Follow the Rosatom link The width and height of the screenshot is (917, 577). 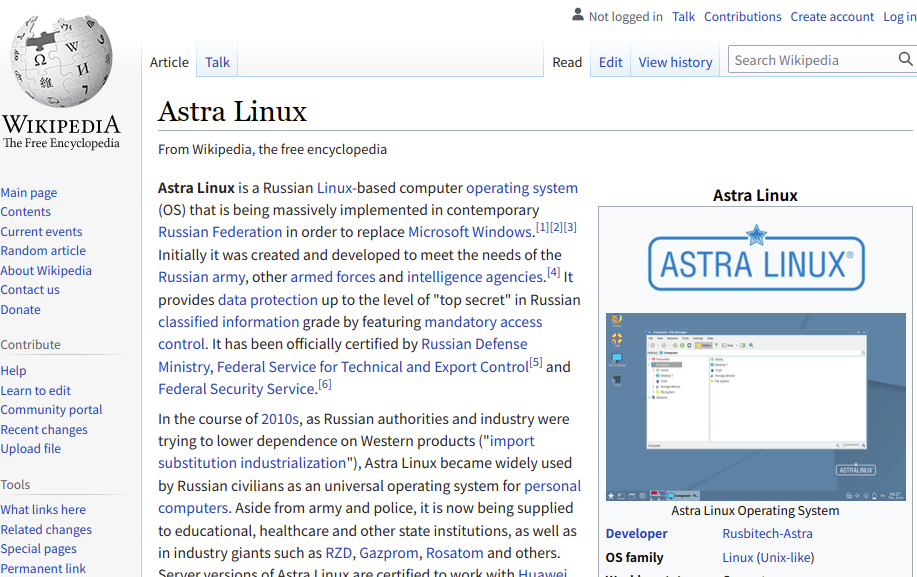pyautogui.click(x=454, y=553)
